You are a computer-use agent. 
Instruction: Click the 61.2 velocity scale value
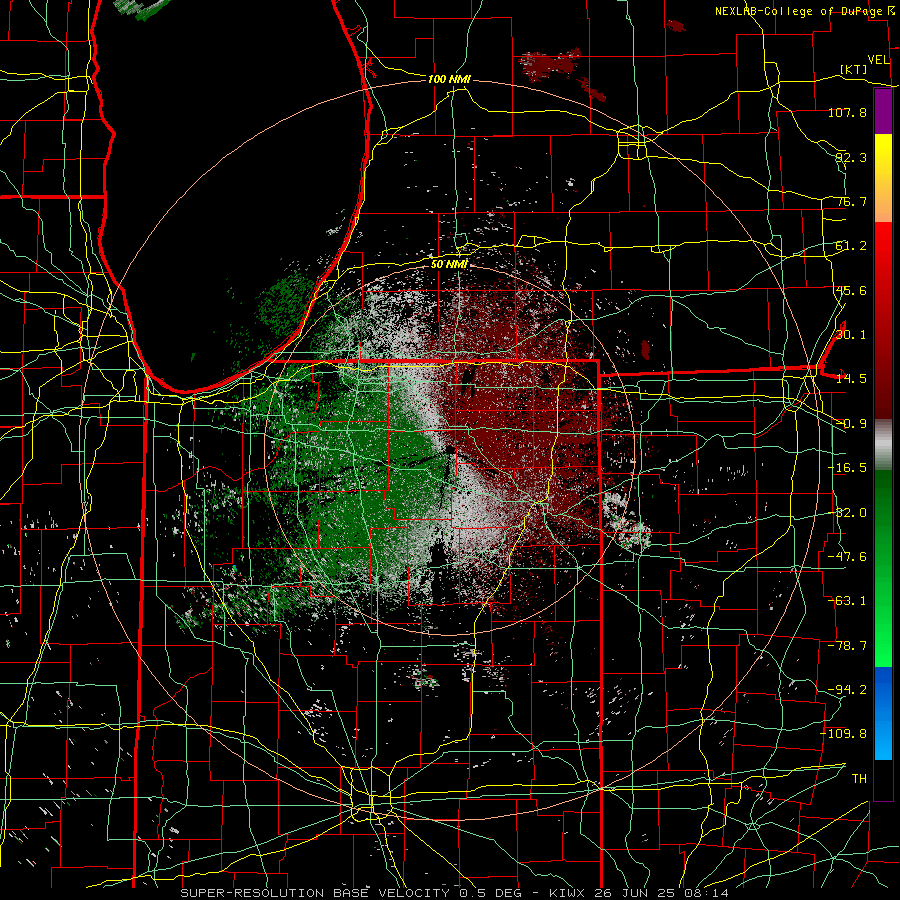tap(851, 246)
